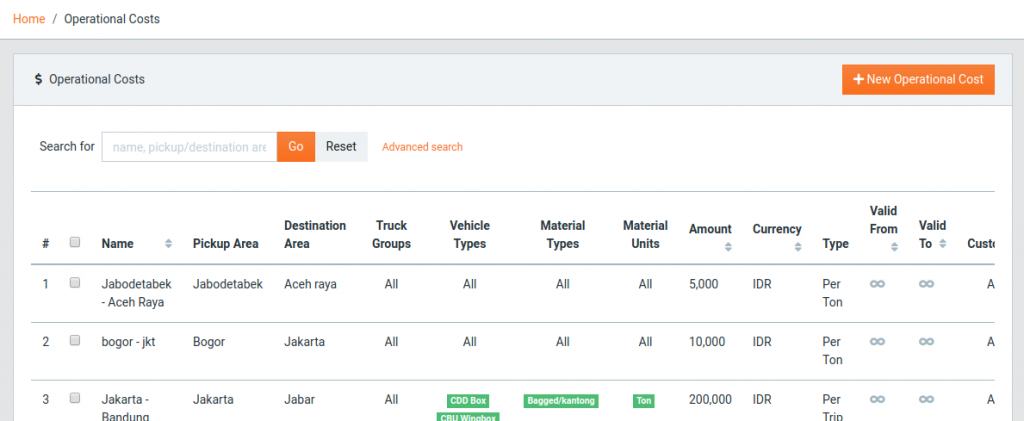Toggle the select-all header checkbox
The width and height of the screenshot is (1024, 421).
point(75,242)
